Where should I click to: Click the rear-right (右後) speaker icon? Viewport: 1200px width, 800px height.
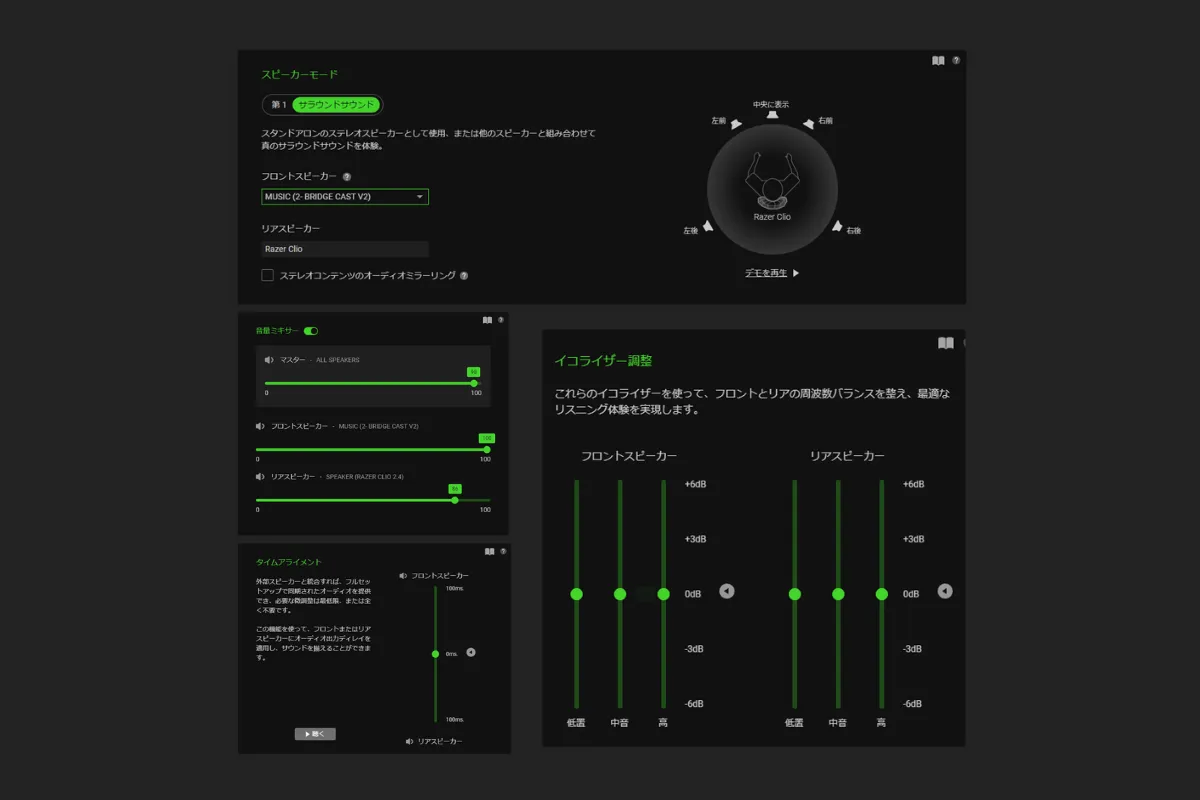tap(837, 226)
